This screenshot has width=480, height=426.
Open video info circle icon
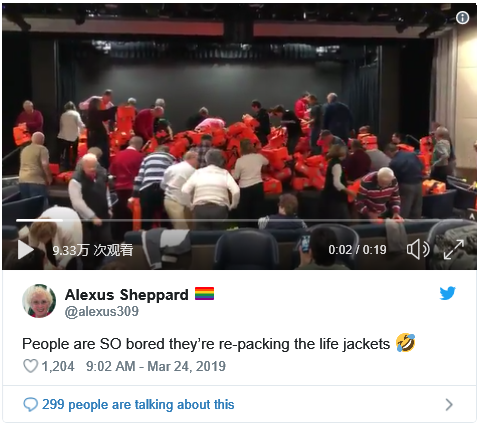point(462,18)
